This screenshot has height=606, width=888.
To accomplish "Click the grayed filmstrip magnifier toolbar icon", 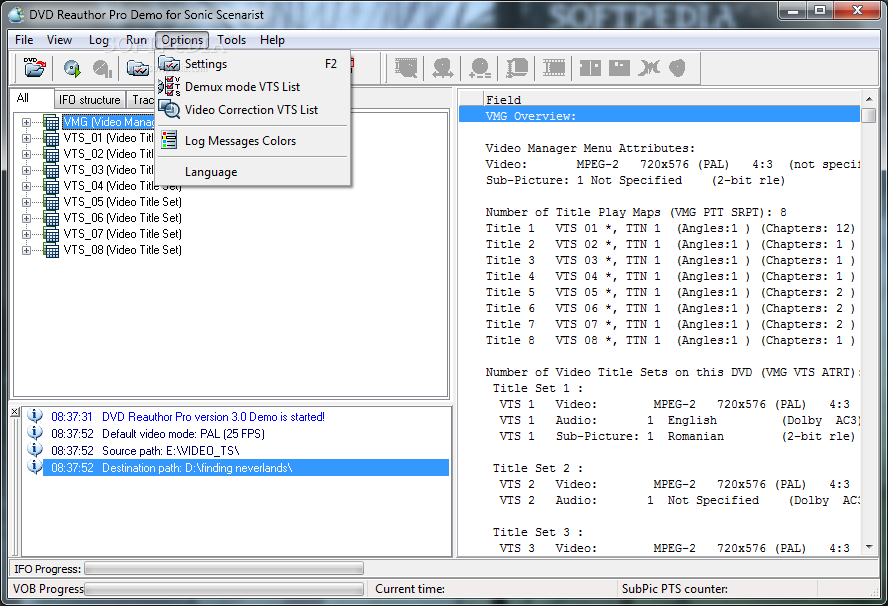I will [406, 68].
